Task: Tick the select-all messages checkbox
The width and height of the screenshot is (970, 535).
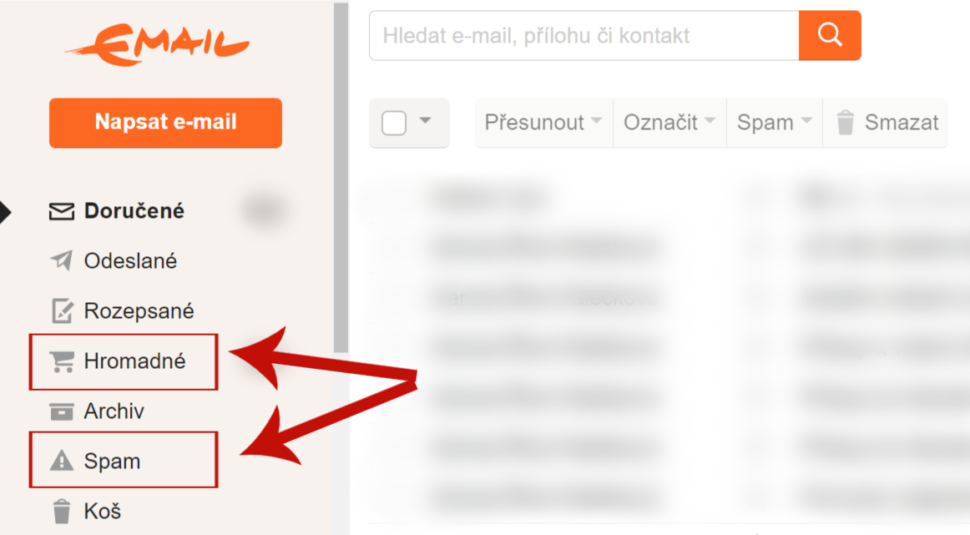Action: click(x=394, y=122)
